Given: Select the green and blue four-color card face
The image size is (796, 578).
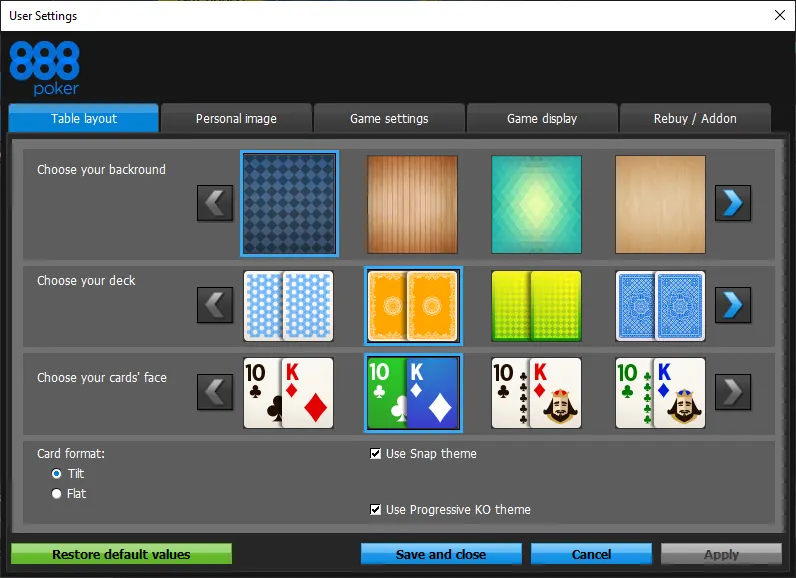Looking at the screenshot, I should 413,393.
